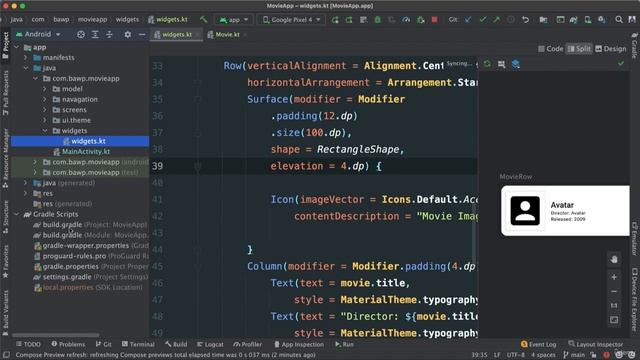
Task: Click pan hand icon in preview
Action: pyautogui.click(x=614, y=259)
